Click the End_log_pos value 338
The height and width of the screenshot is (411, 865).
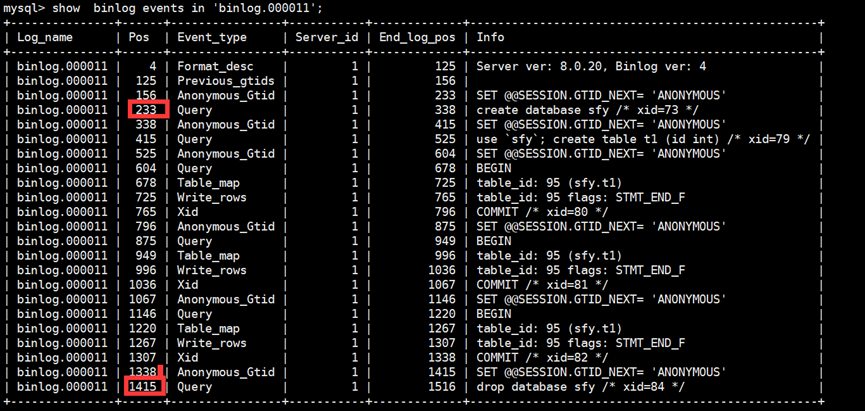tap(446, 110)
